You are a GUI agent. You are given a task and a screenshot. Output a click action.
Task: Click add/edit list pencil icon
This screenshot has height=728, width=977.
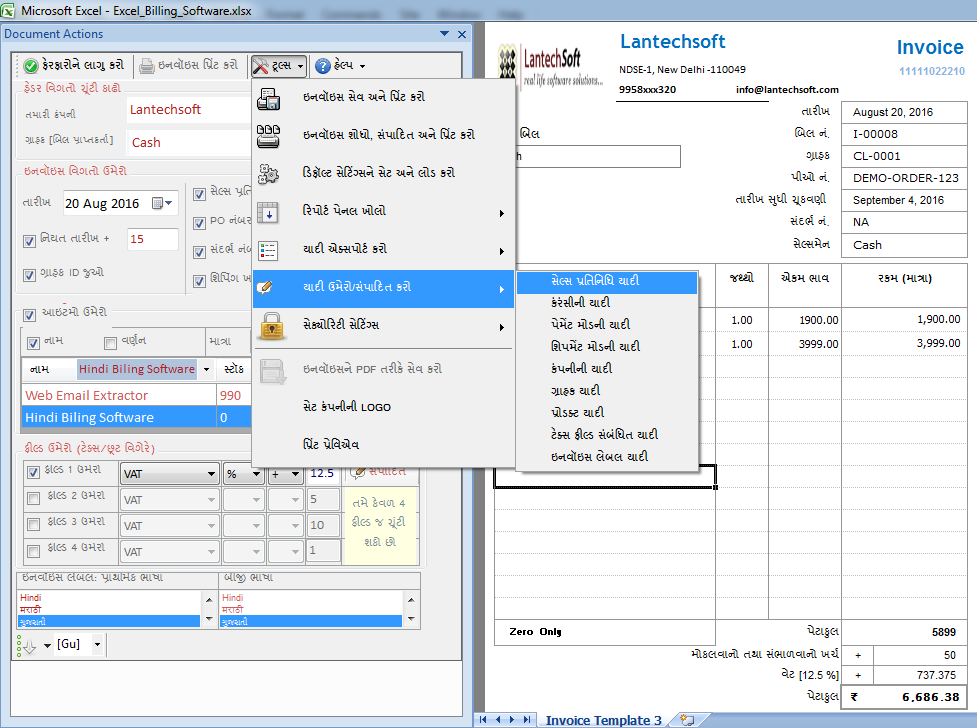[x=265, y=287]
